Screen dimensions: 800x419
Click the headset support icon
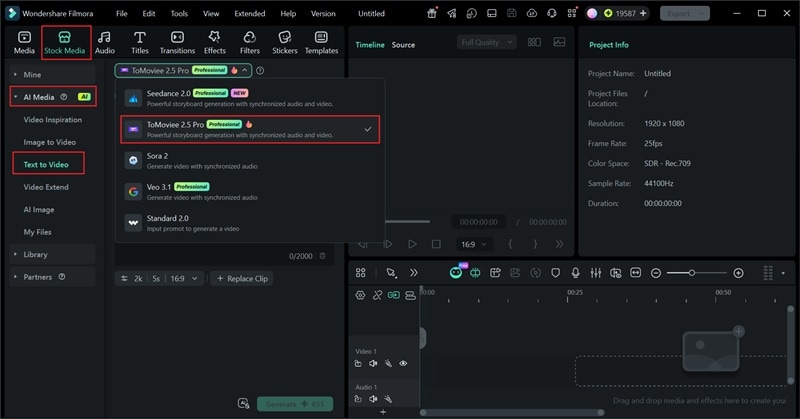click(x=552, y=13)
